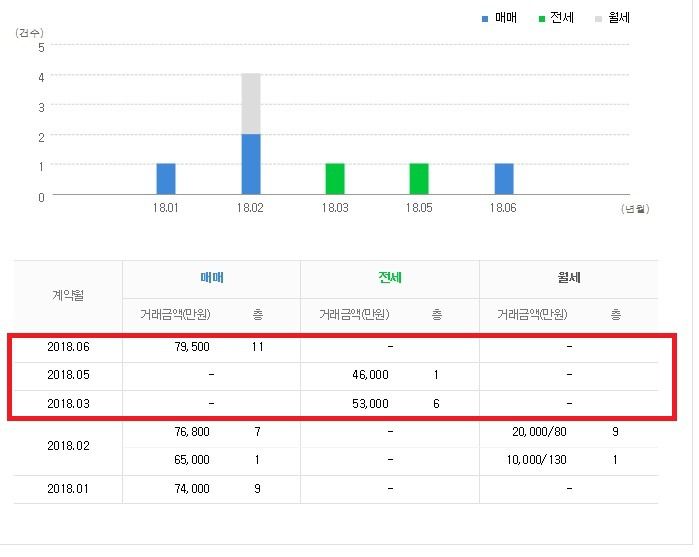Click the 18.01 axis label

point(165,208)
